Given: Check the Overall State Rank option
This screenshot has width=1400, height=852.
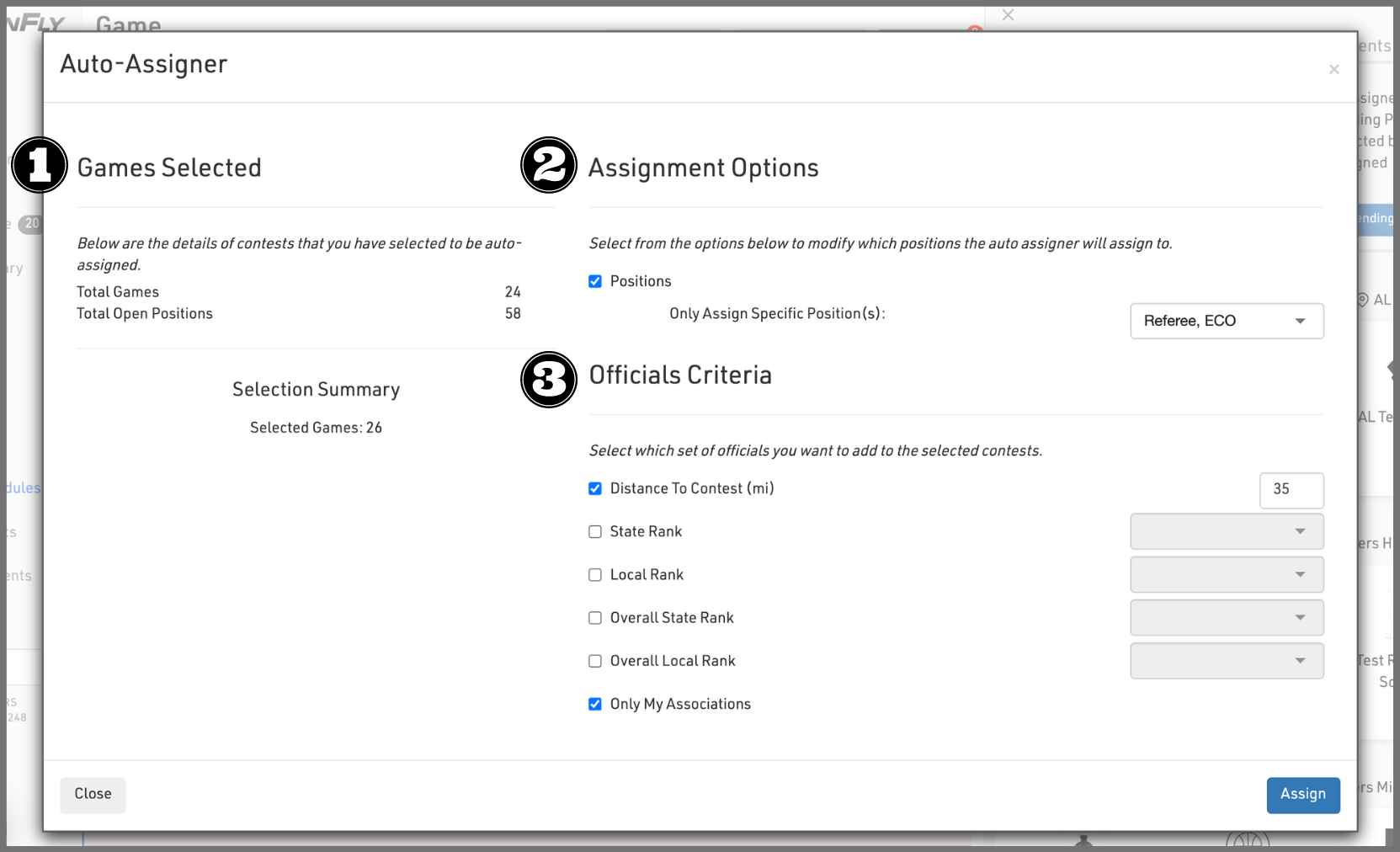Looking at the screenshot, I should coord(595,618).
